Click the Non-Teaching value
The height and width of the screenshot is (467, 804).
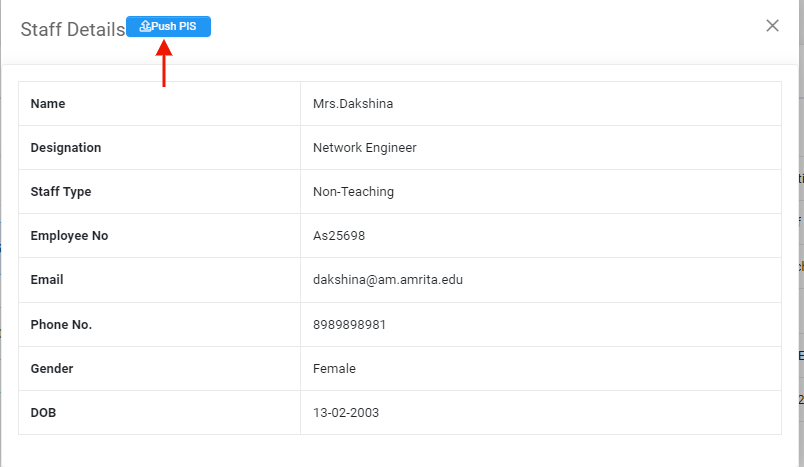click(353, 192)
